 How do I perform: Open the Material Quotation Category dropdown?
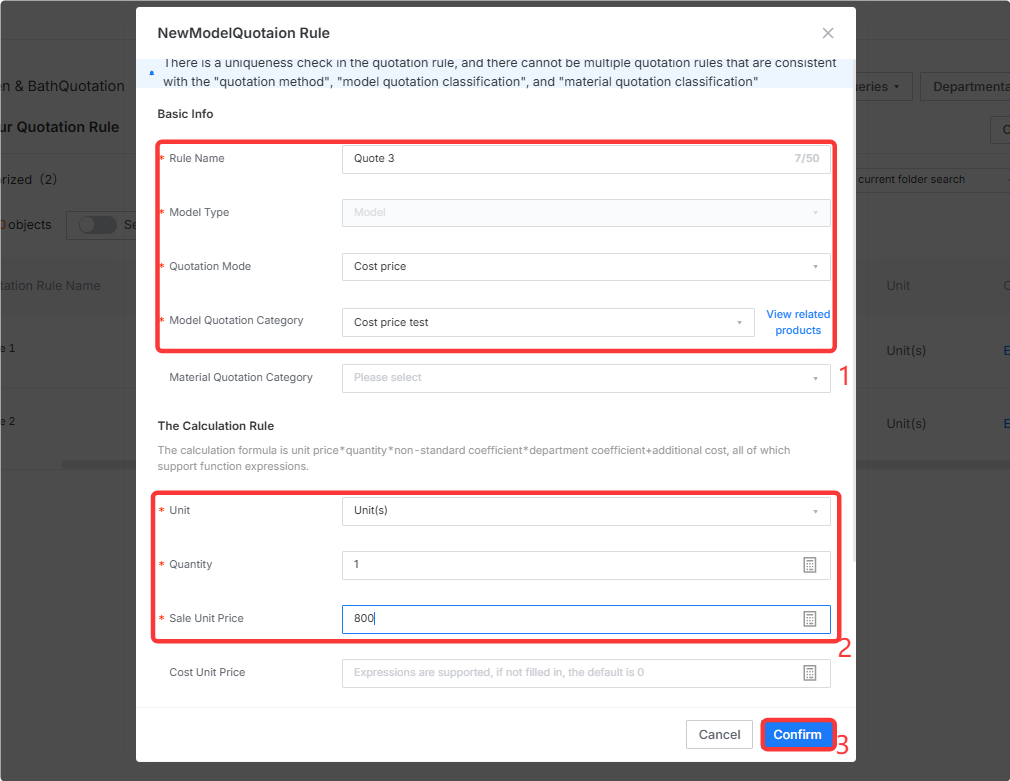[586, 378]
